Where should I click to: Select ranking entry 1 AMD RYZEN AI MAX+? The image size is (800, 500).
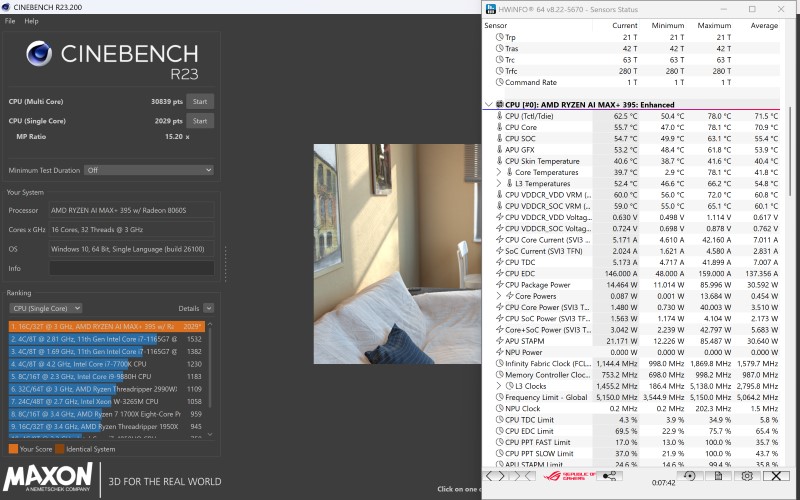(107, 327)
